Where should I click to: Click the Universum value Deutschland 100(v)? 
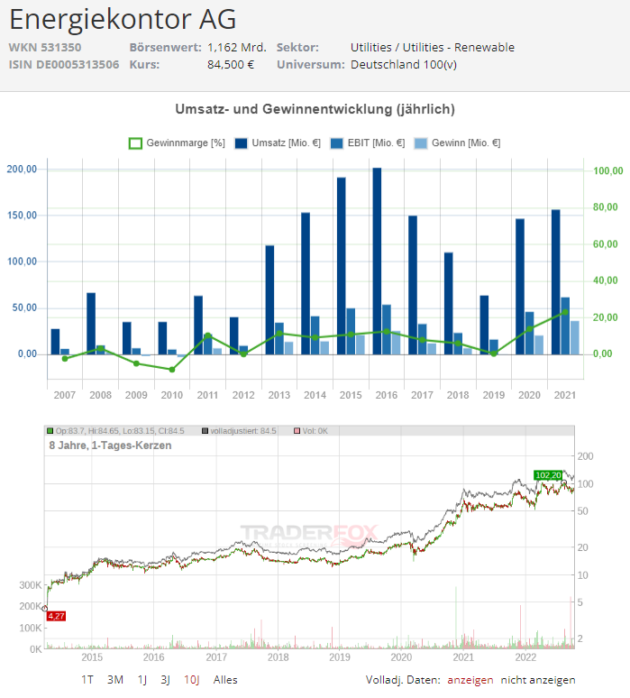[x=404, y=65]
